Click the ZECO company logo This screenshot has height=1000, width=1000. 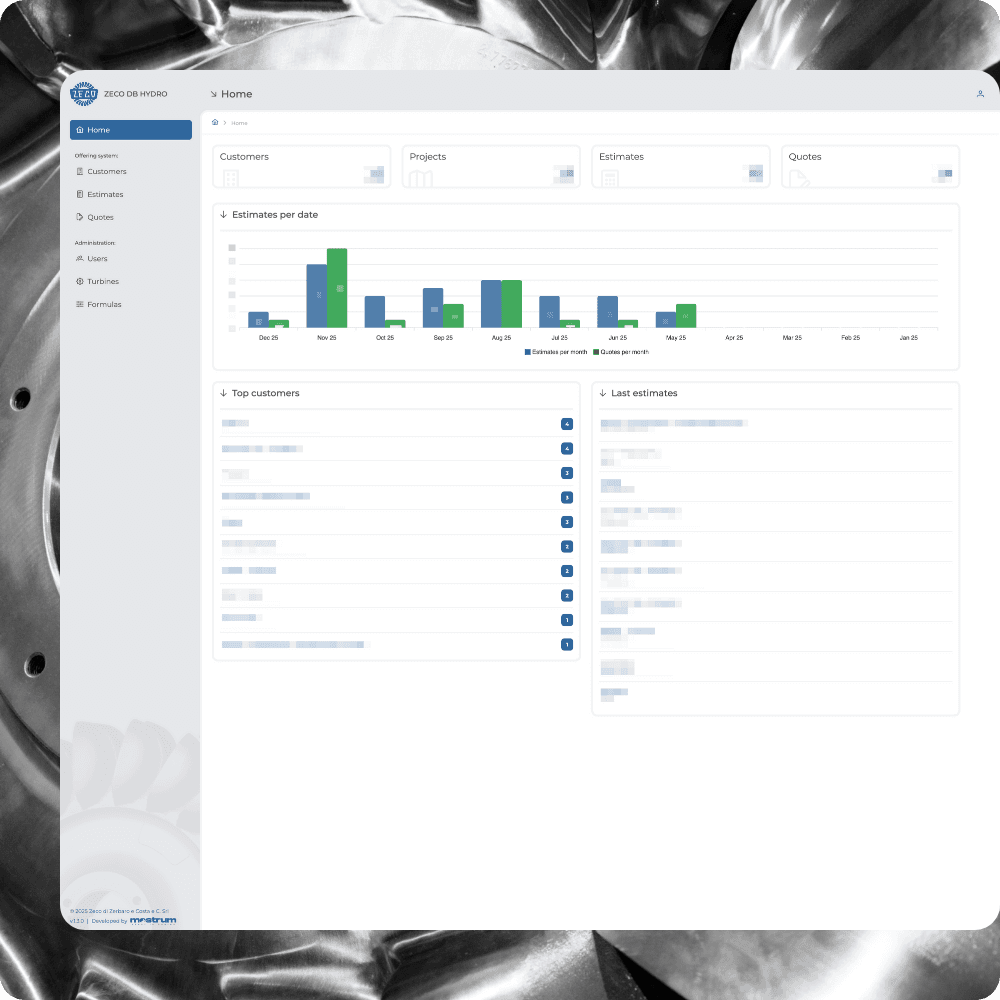(85, 93)
